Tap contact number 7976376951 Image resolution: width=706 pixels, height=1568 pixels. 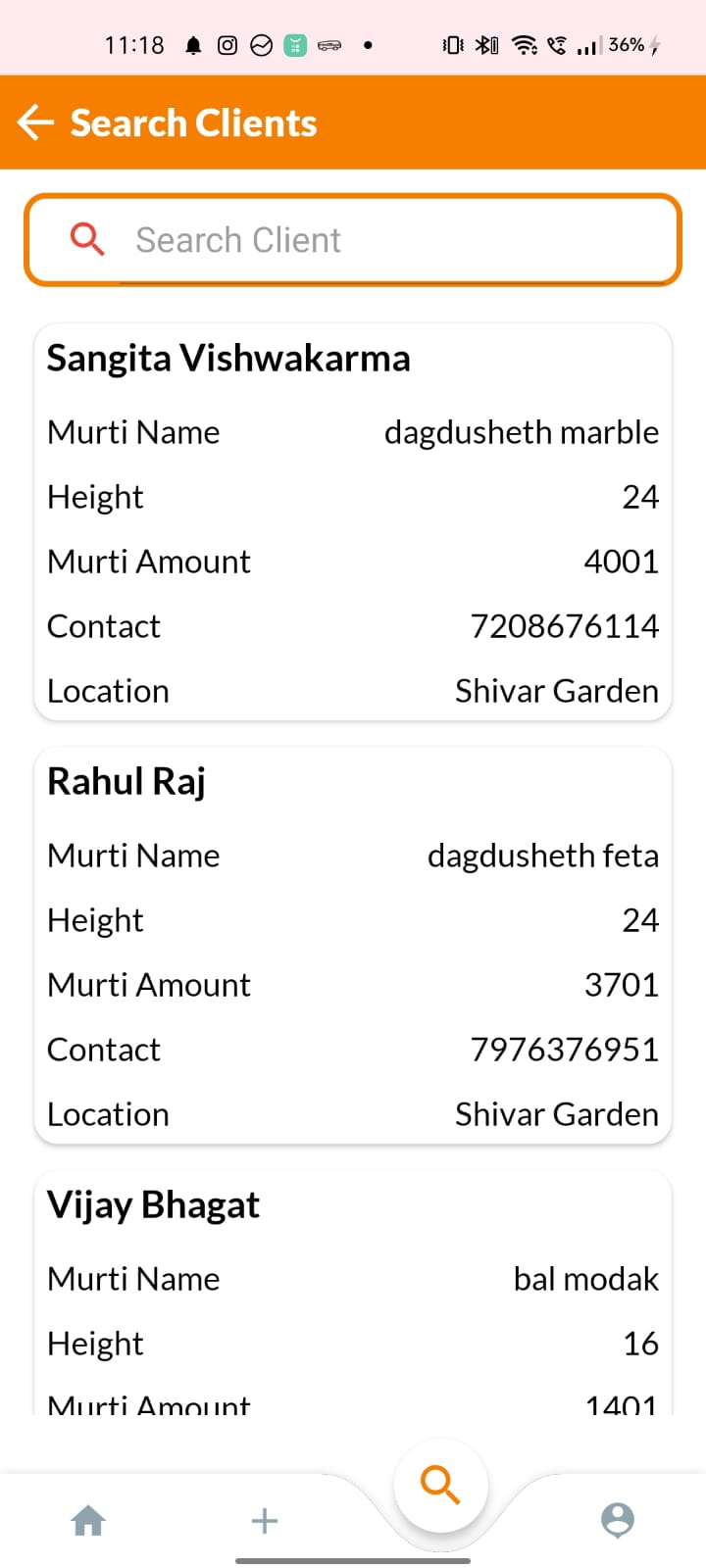(x=564, y=1050)
